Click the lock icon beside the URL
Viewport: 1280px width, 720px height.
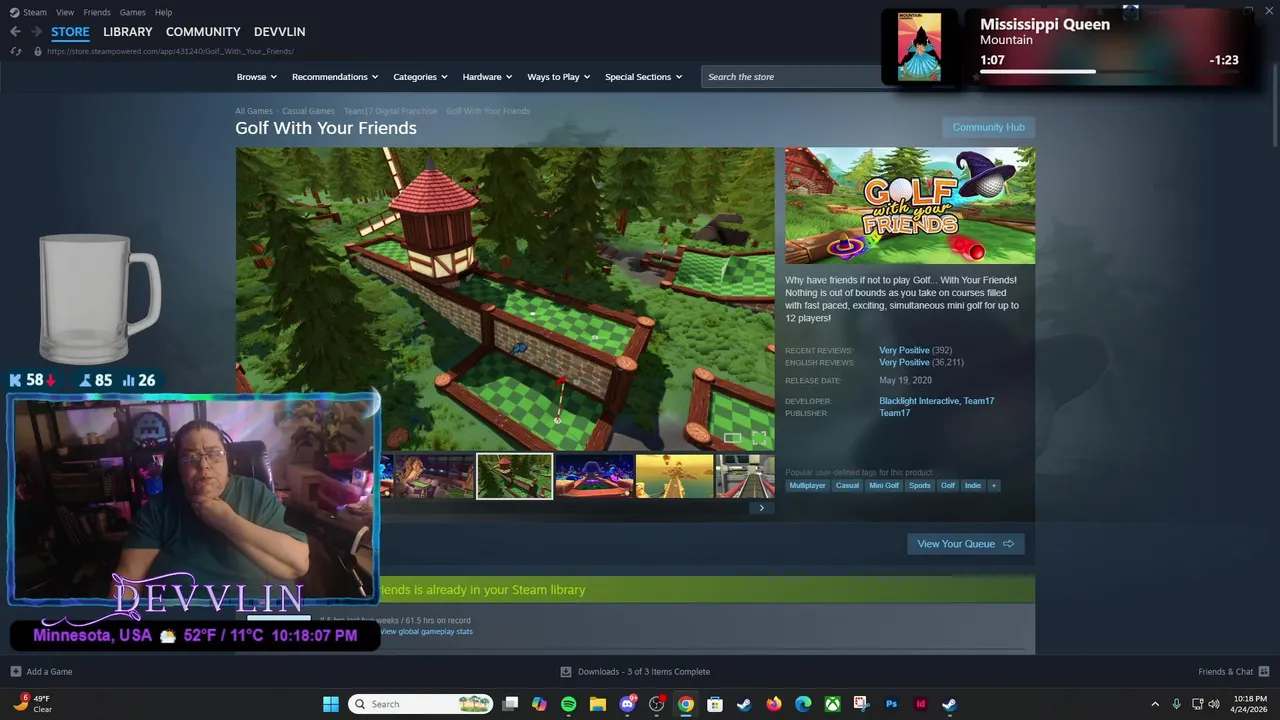(x=38, y=51)
